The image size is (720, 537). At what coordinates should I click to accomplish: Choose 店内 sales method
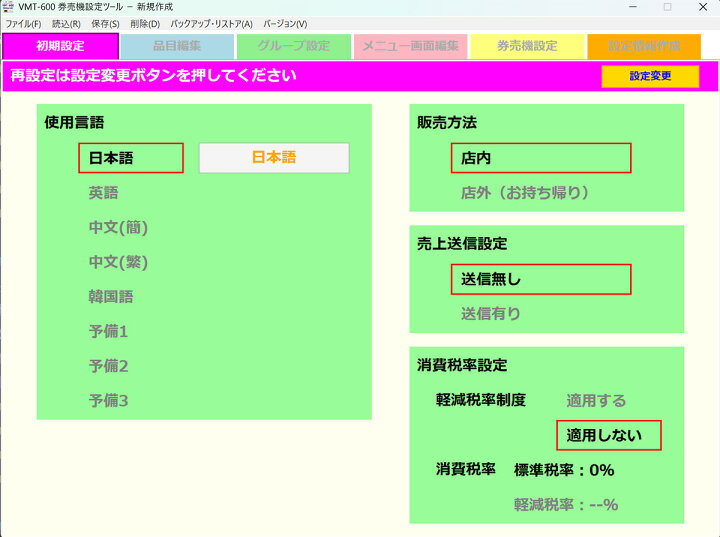(541, 158)
